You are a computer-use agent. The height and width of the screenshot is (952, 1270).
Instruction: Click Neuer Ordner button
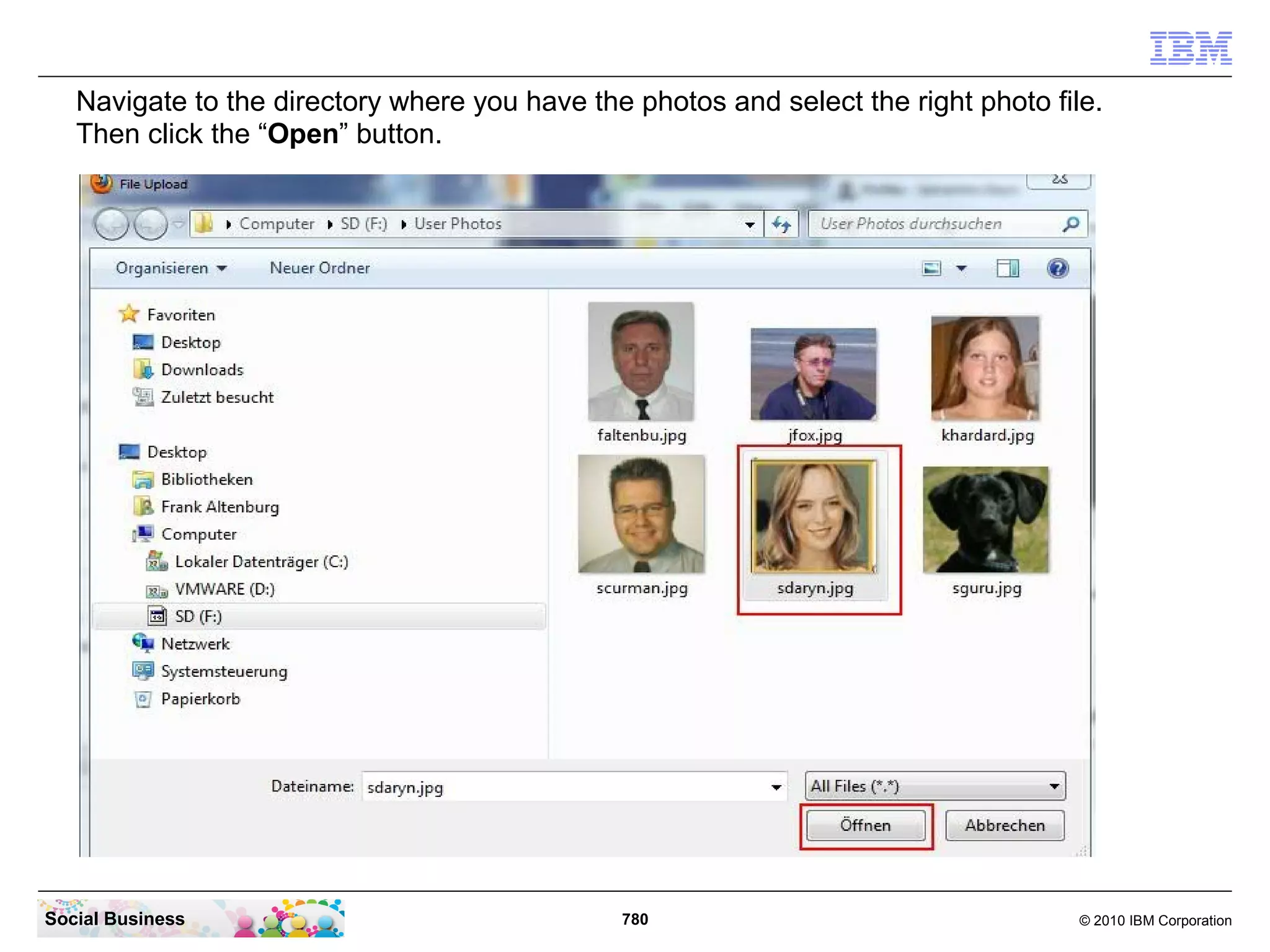[320, 268]
